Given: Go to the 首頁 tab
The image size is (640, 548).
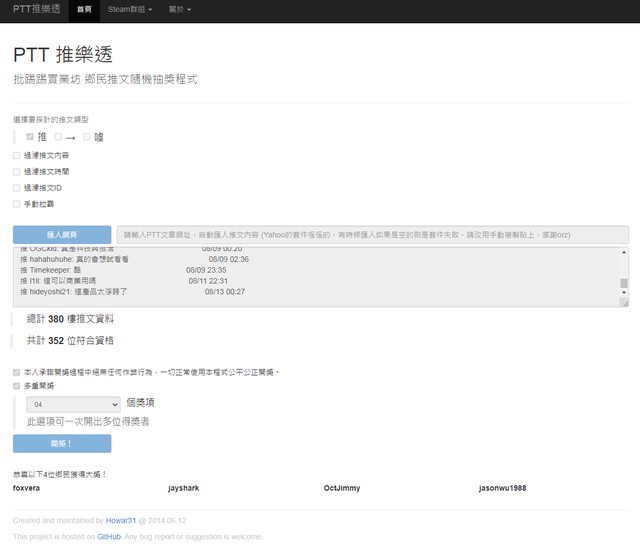Looking at the screenshot, I should [83, 9].
